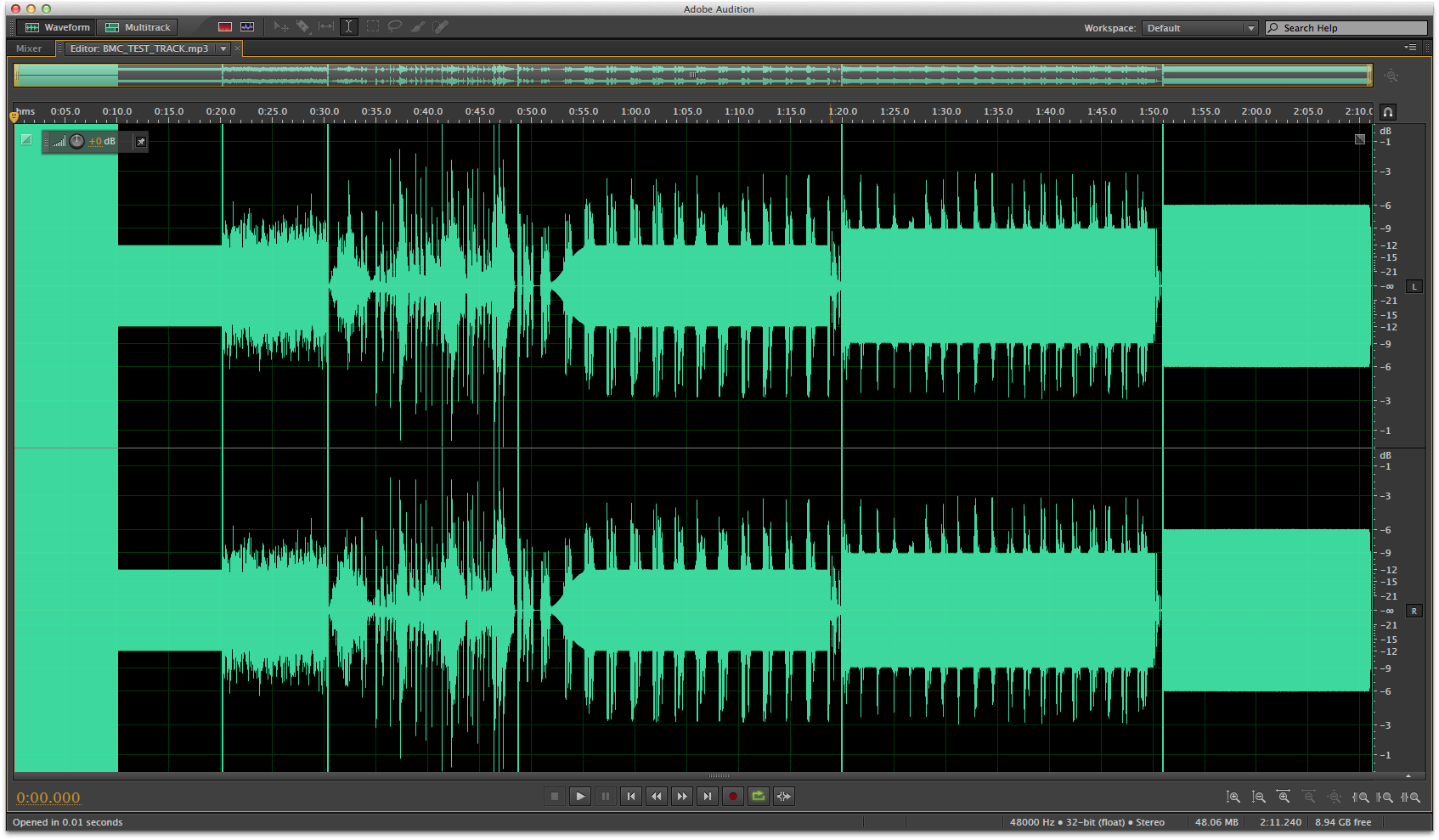The height and width of the screenshot is (840, 1439).
Task: Move playhead to previous marker
Action: 631,797
